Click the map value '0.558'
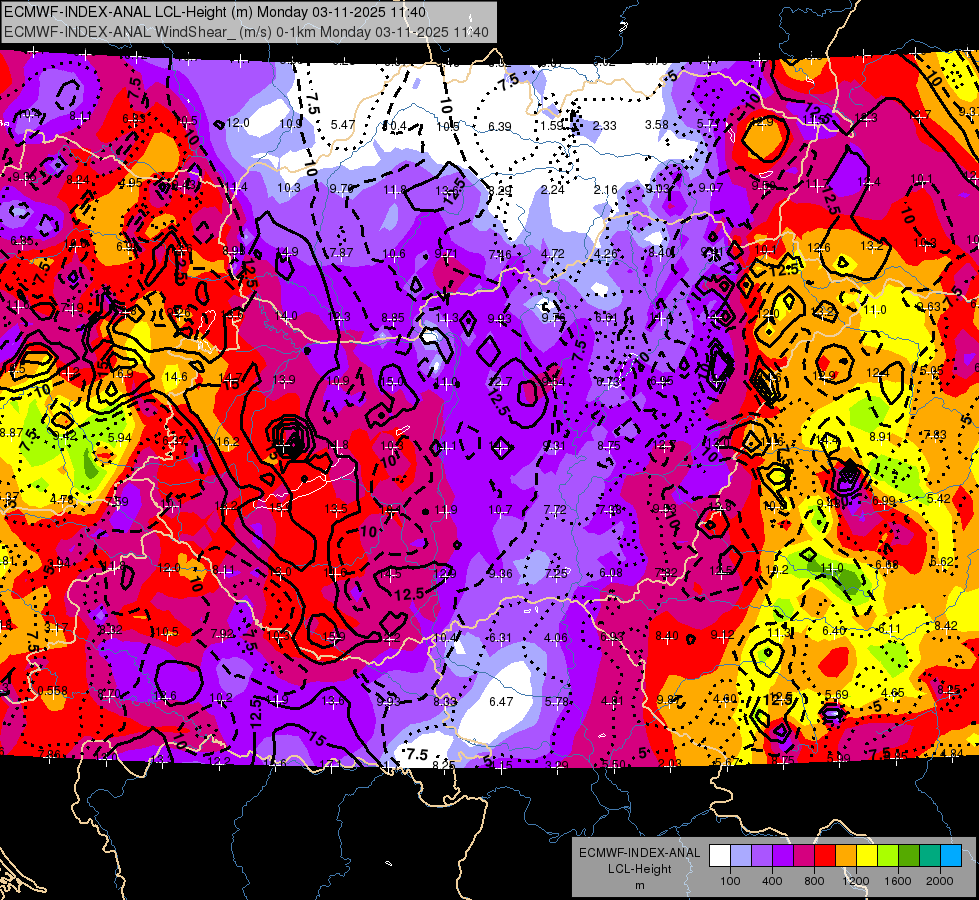979x900 pixels. [52, 690]
